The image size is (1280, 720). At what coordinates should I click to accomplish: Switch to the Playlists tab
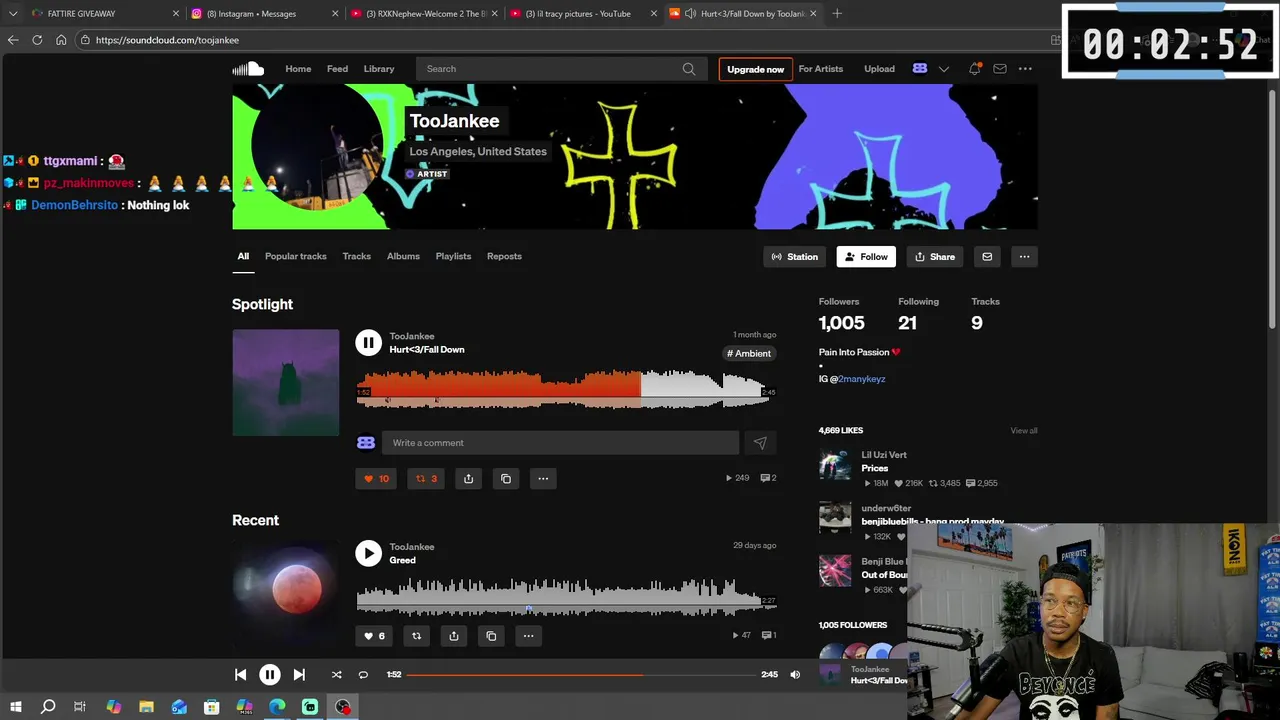pos(453,256)
